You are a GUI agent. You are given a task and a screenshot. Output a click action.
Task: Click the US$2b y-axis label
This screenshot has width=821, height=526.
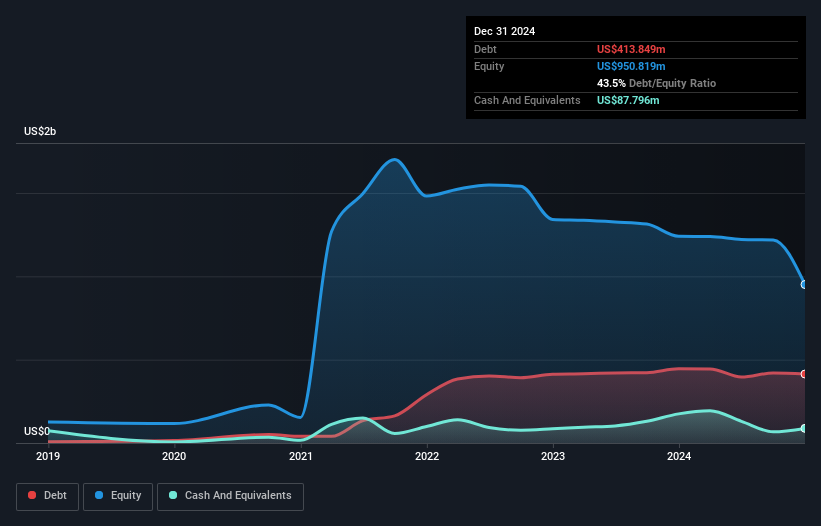pos(40,131)
